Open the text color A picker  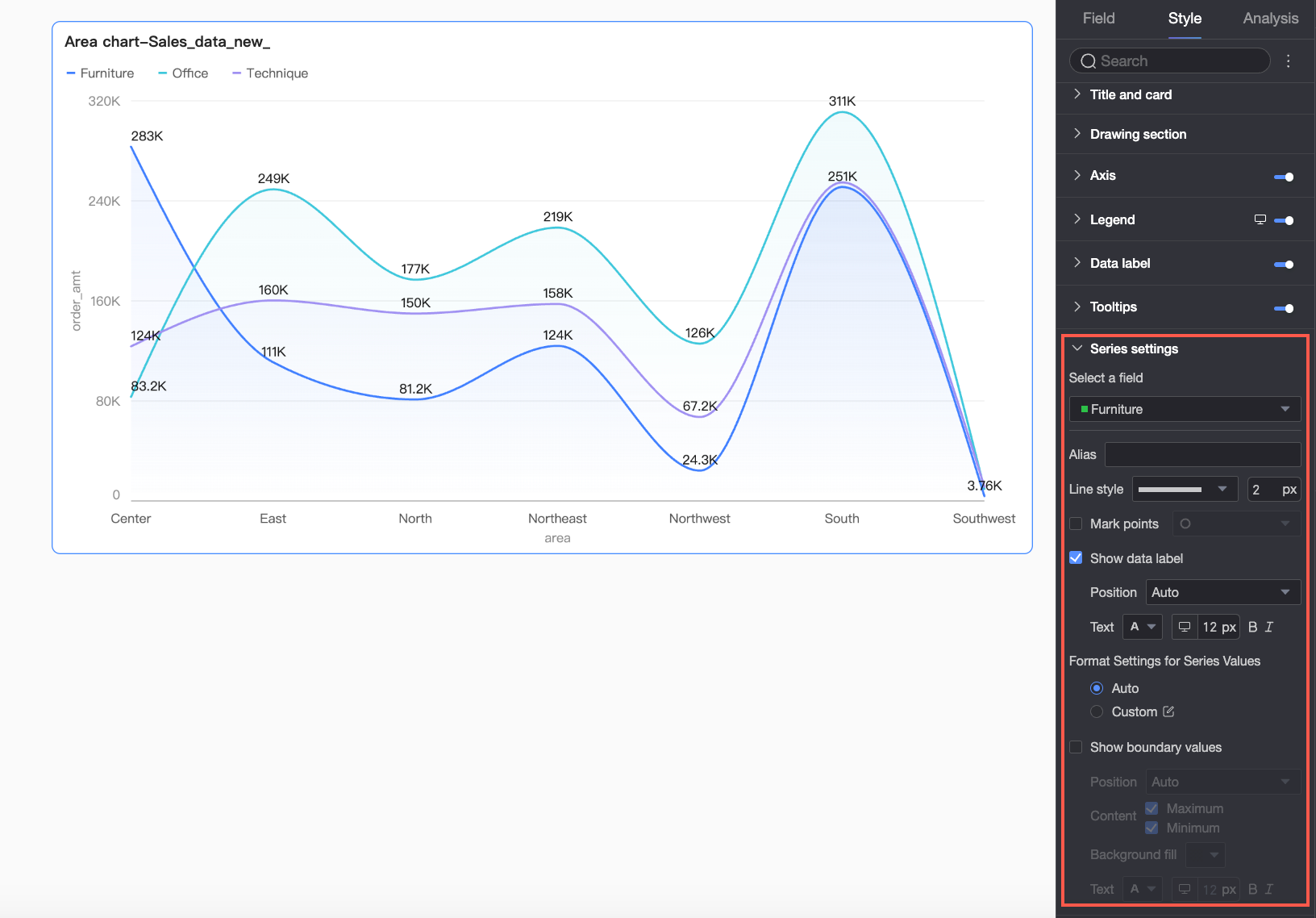[1142, 627]
